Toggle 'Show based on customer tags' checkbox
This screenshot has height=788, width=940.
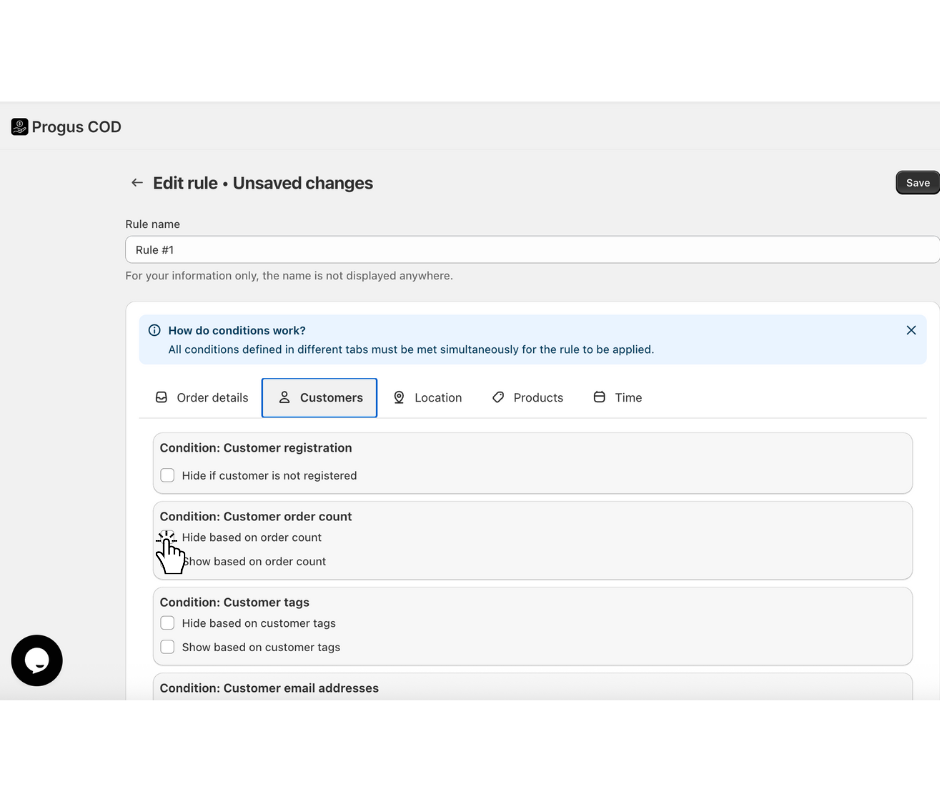[168, 647]
